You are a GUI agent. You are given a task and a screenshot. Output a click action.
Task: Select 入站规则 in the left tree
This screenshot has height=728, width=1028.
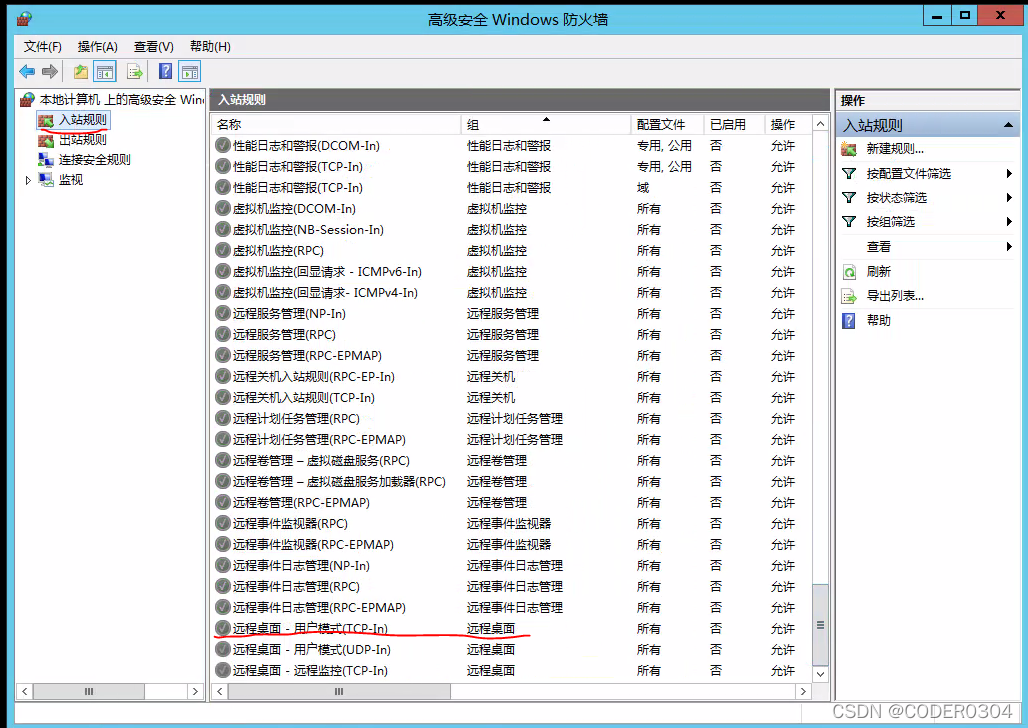[83, 120]
